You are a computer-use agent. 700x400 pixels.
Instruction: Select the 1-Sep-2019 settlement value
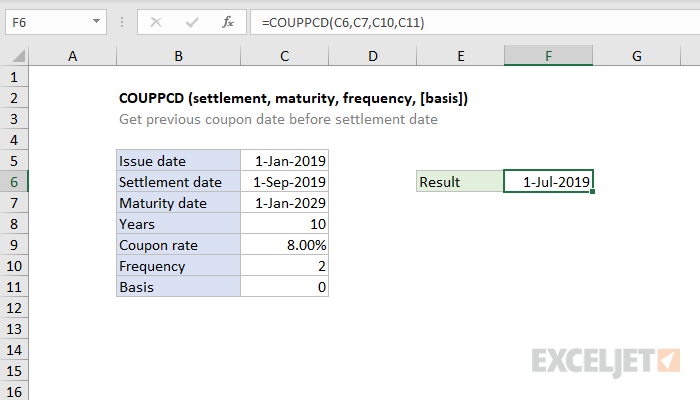click(284, 182)
